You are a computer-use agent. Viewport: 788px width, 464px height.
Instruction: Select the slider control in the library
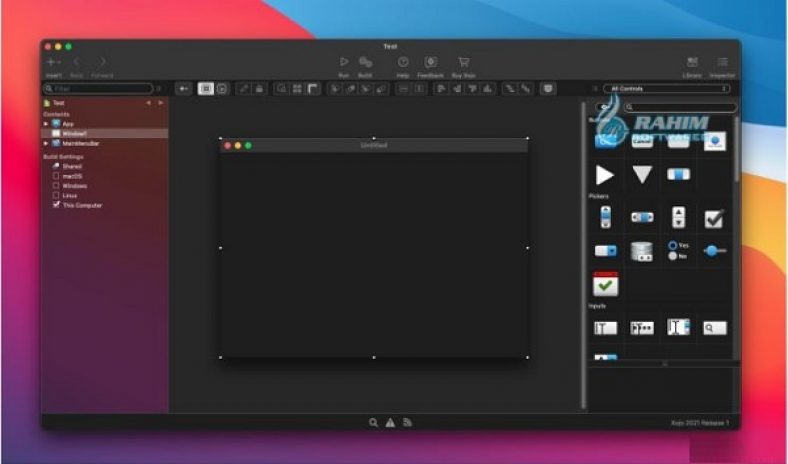pyautogui.click(x=714, y=250)
